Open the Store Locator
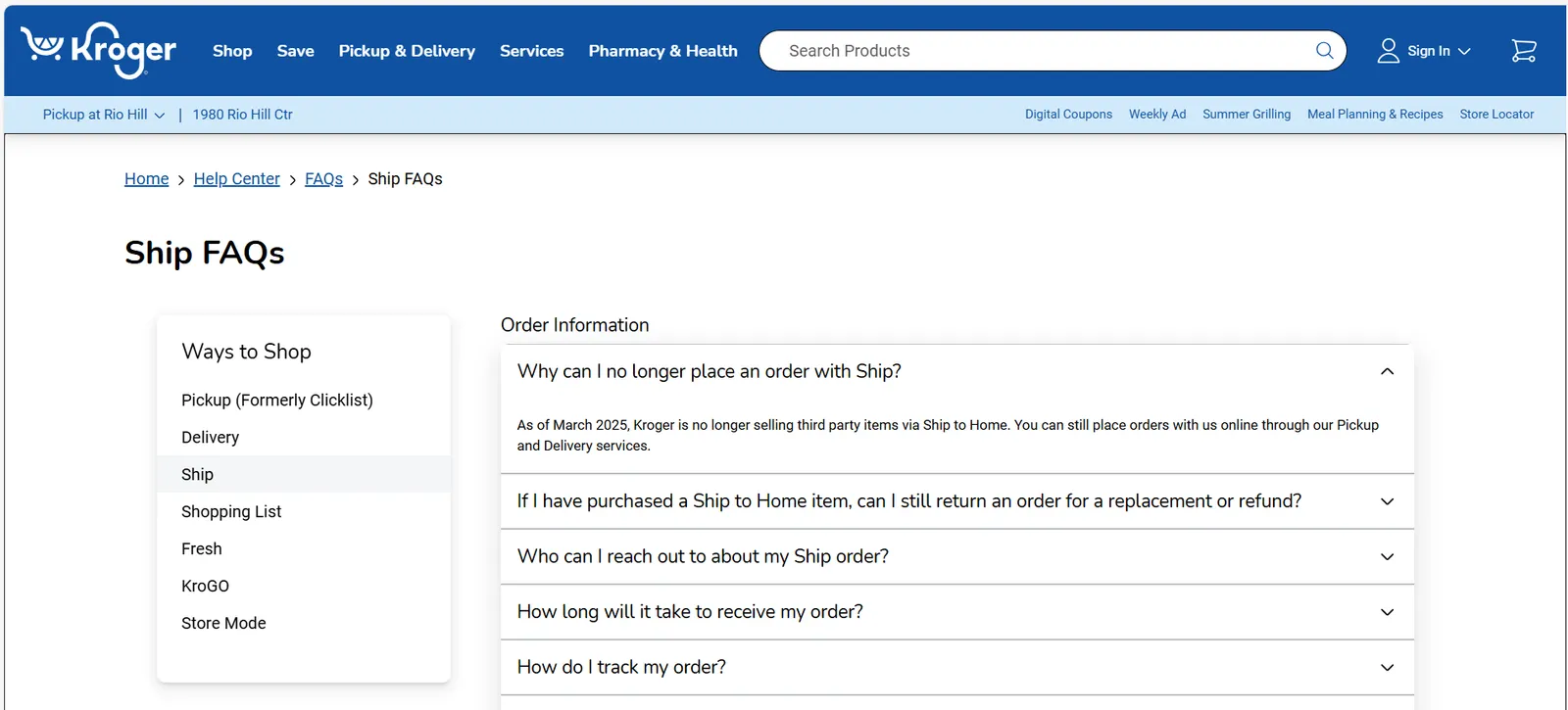1568x710 pixels. (x=1496, y=115)
